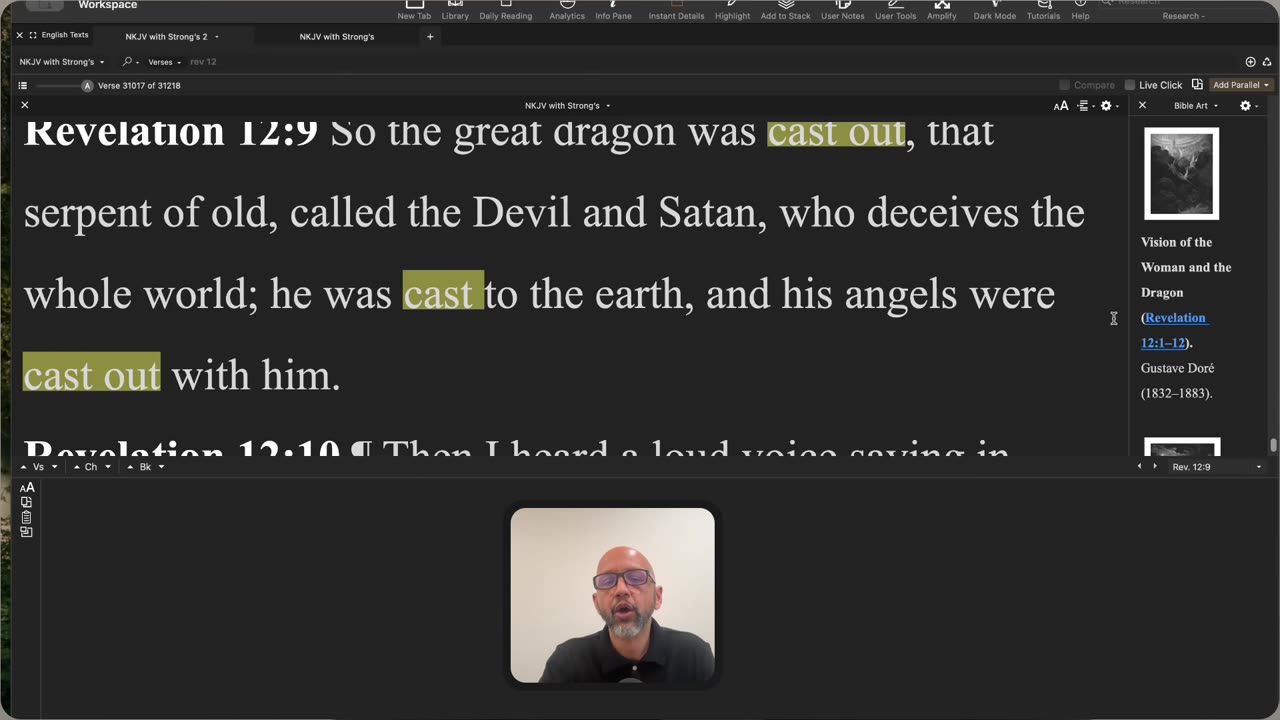Click the parallel pane copy icon beside Live Click
The height and width of the screenshot is (720, 1280).
[1197, 85]
